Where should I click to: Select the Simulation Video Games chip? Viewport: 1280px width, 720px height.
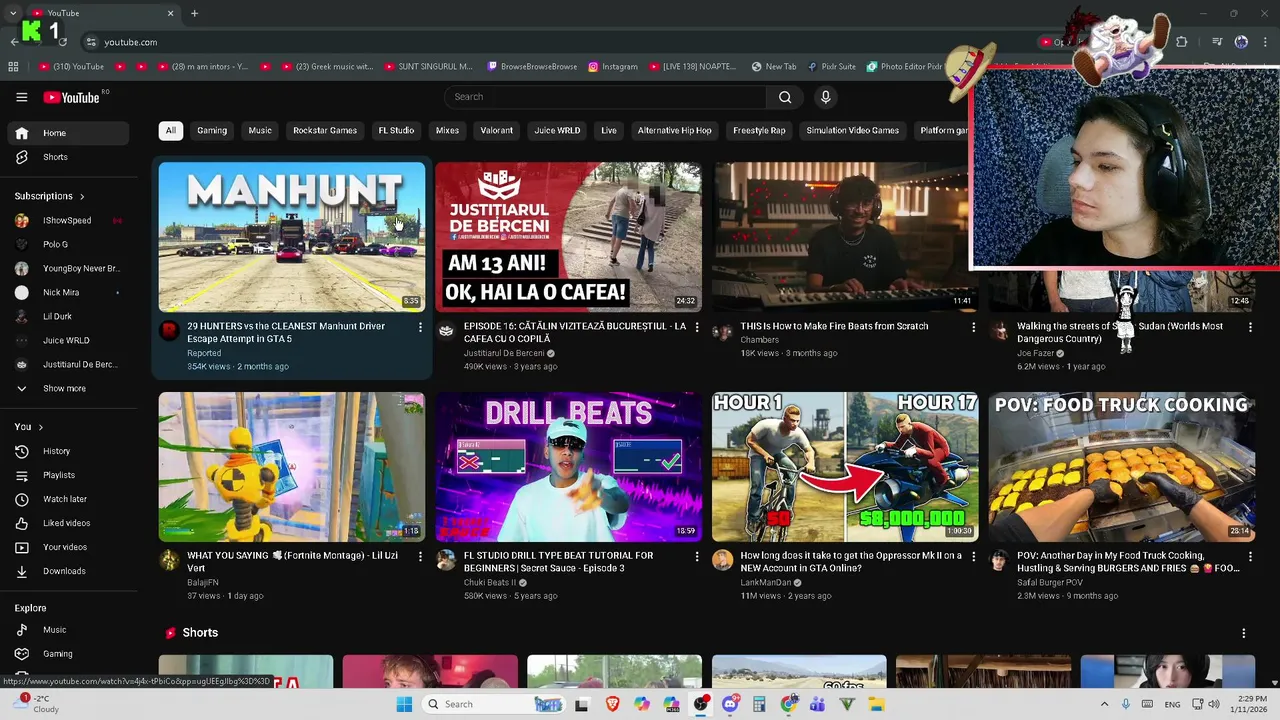pyautogui.click(x=853, y=130)
